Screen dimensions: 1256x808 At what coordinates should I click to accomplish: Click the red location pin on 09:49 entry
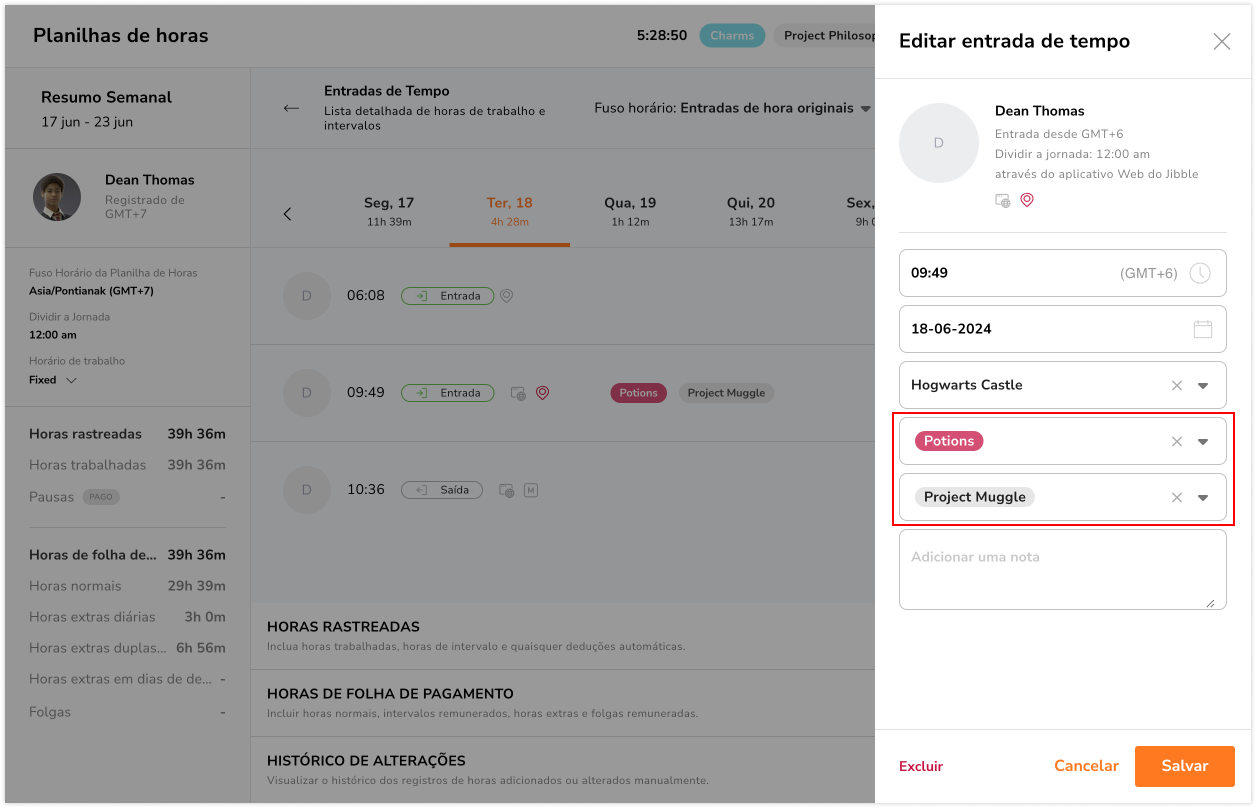[x=543, y=393]
